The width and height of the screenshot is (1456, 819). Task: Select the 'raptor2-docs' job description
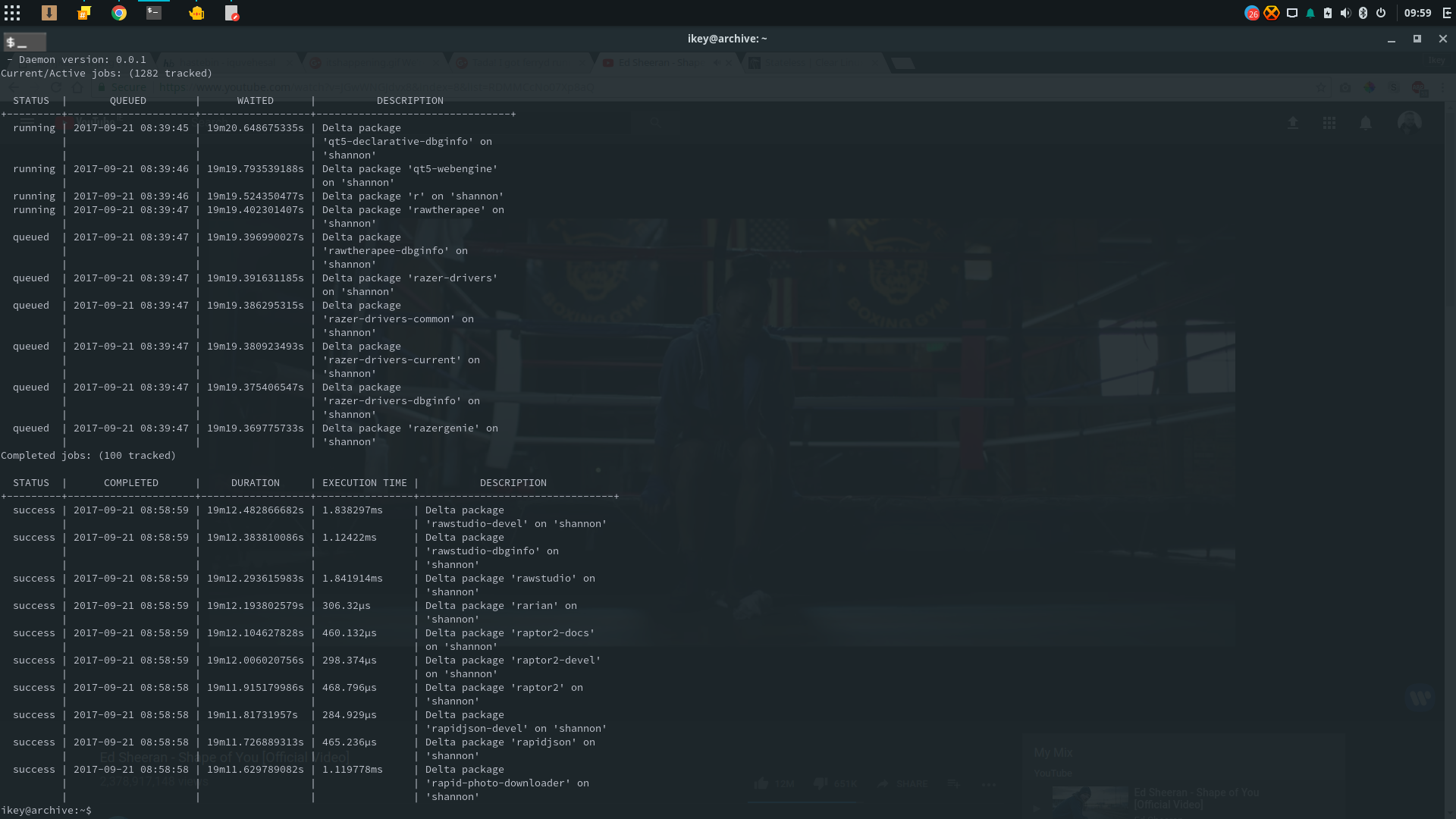[x=510, y=639]
